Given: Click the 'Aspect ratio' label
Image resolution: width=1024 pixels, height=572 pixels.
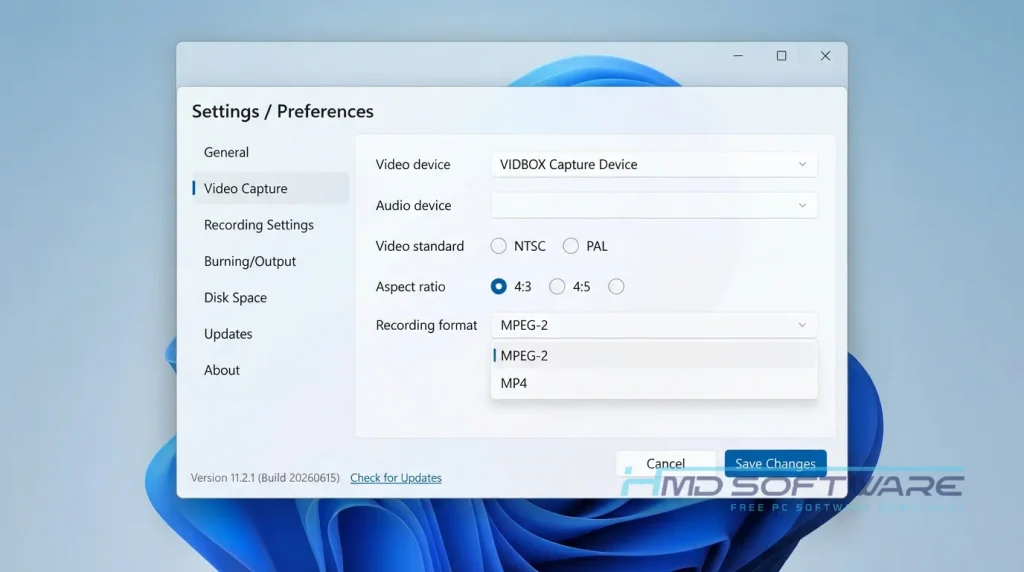Looking at the screenshot, I should tap(410, 287).
